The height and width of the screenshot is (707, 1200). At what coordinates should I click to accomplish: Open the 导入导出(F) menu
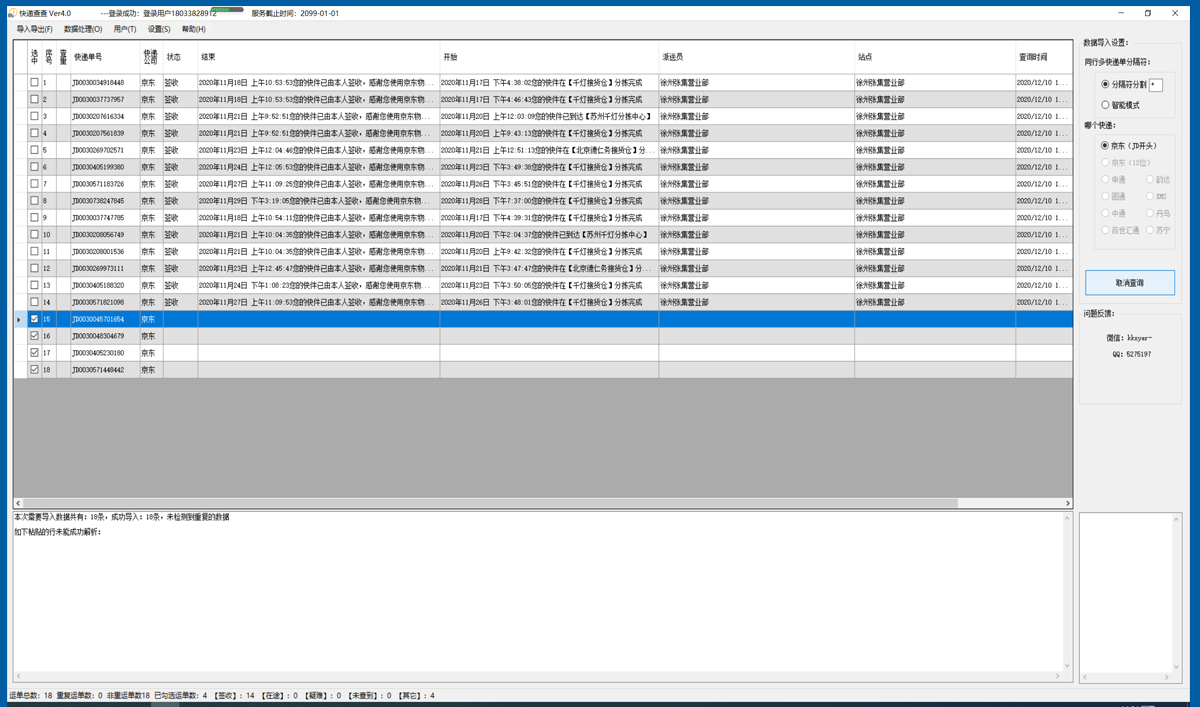tap(34, 29)
